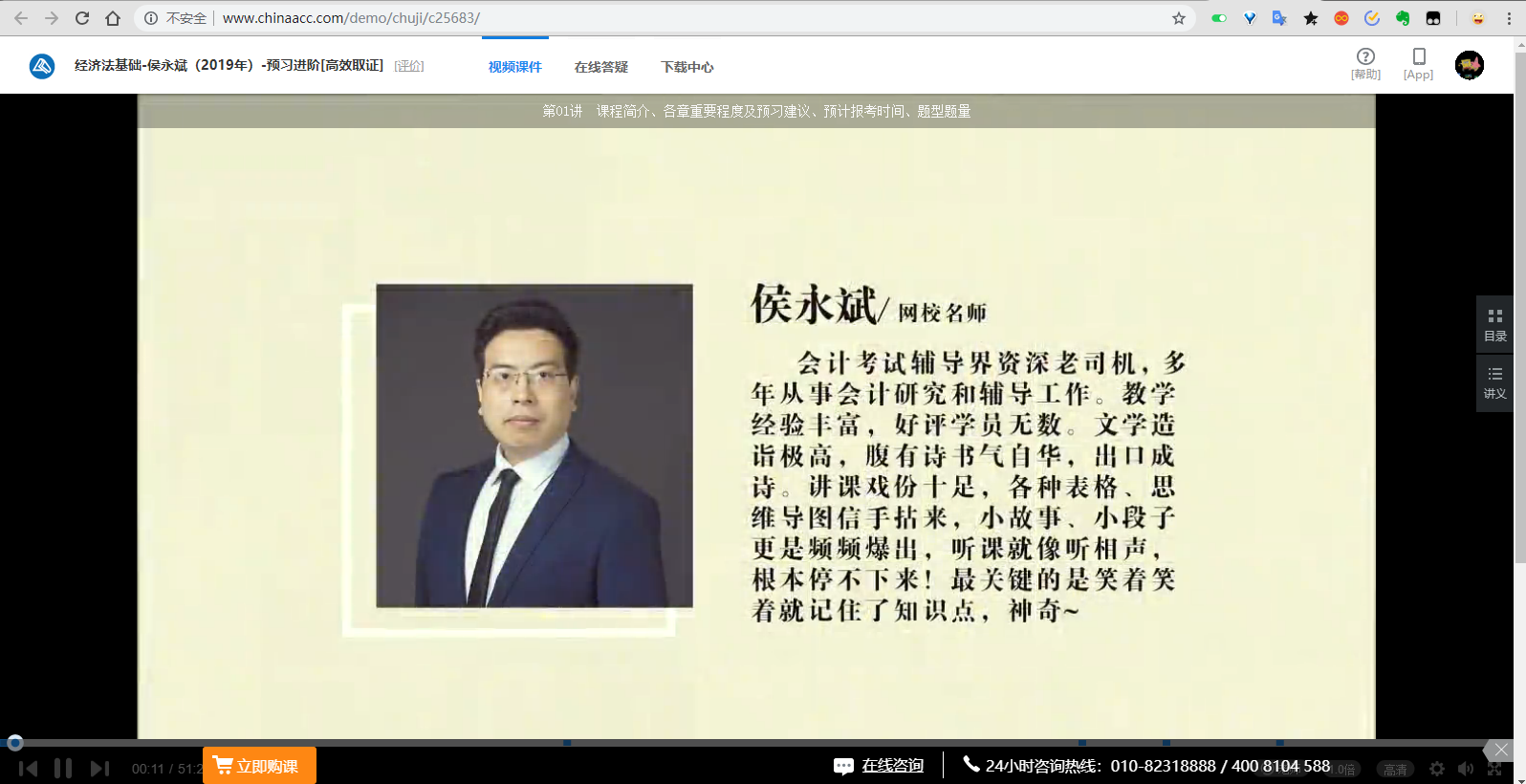Open the App download icon

[1418, 63]
